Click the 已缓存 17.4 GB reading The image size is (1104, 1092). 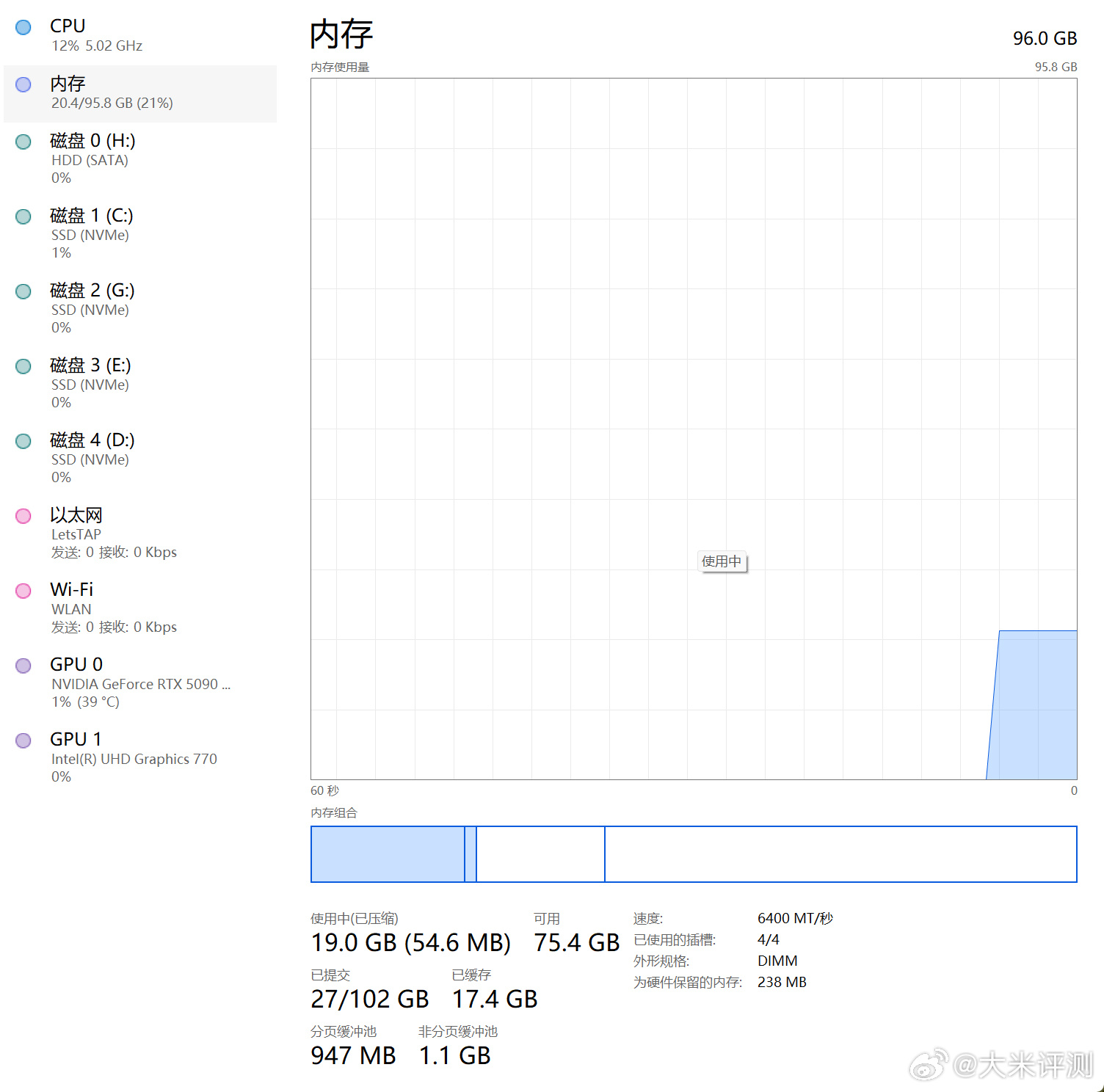pos(494,999)
